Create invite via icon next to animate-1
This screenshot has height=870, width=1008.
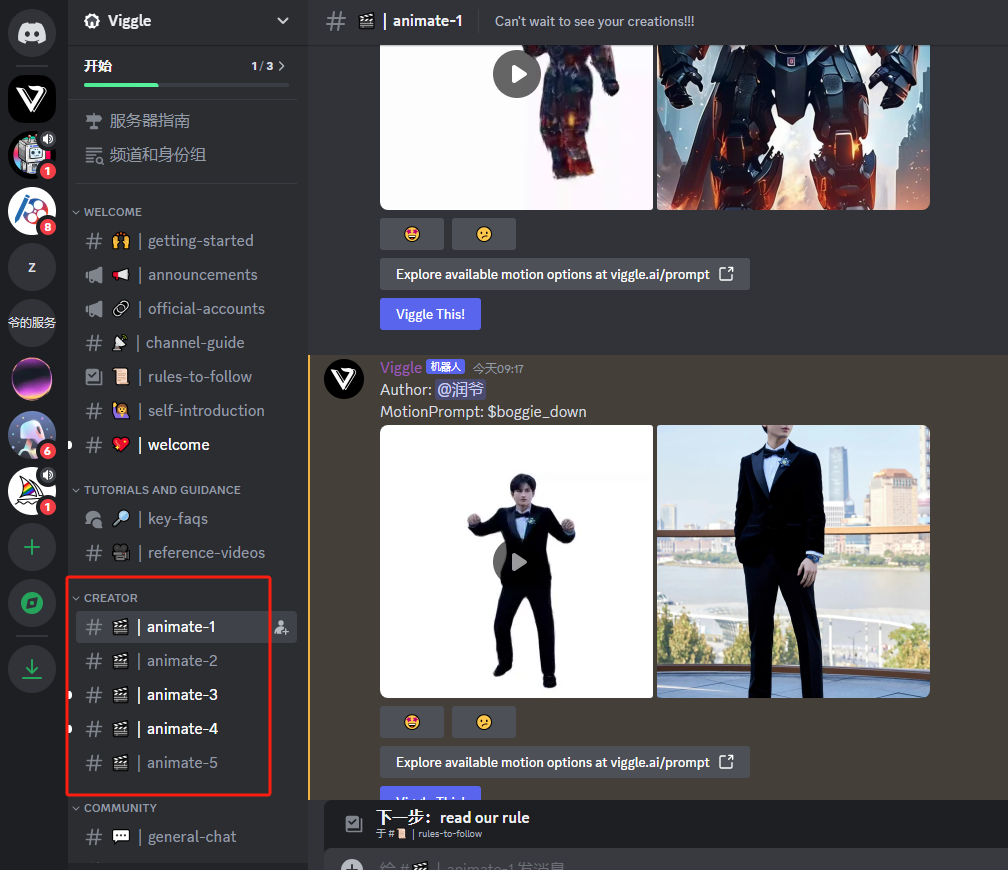282,627
